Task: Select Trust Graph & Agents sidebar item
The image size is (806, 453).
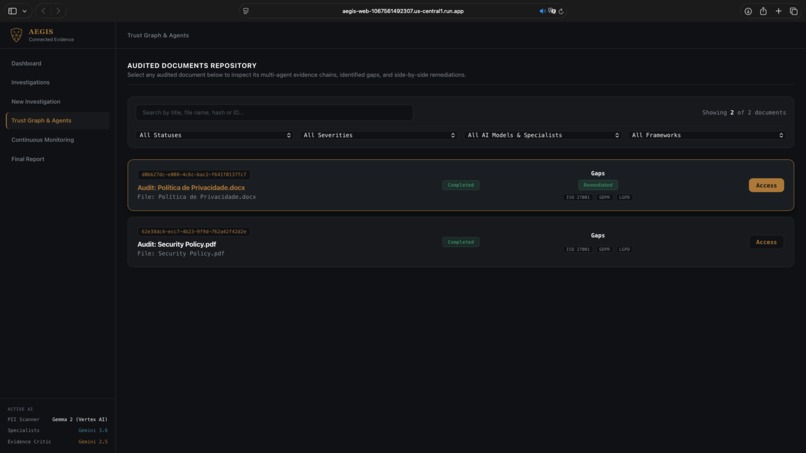Action: point(57,120)
